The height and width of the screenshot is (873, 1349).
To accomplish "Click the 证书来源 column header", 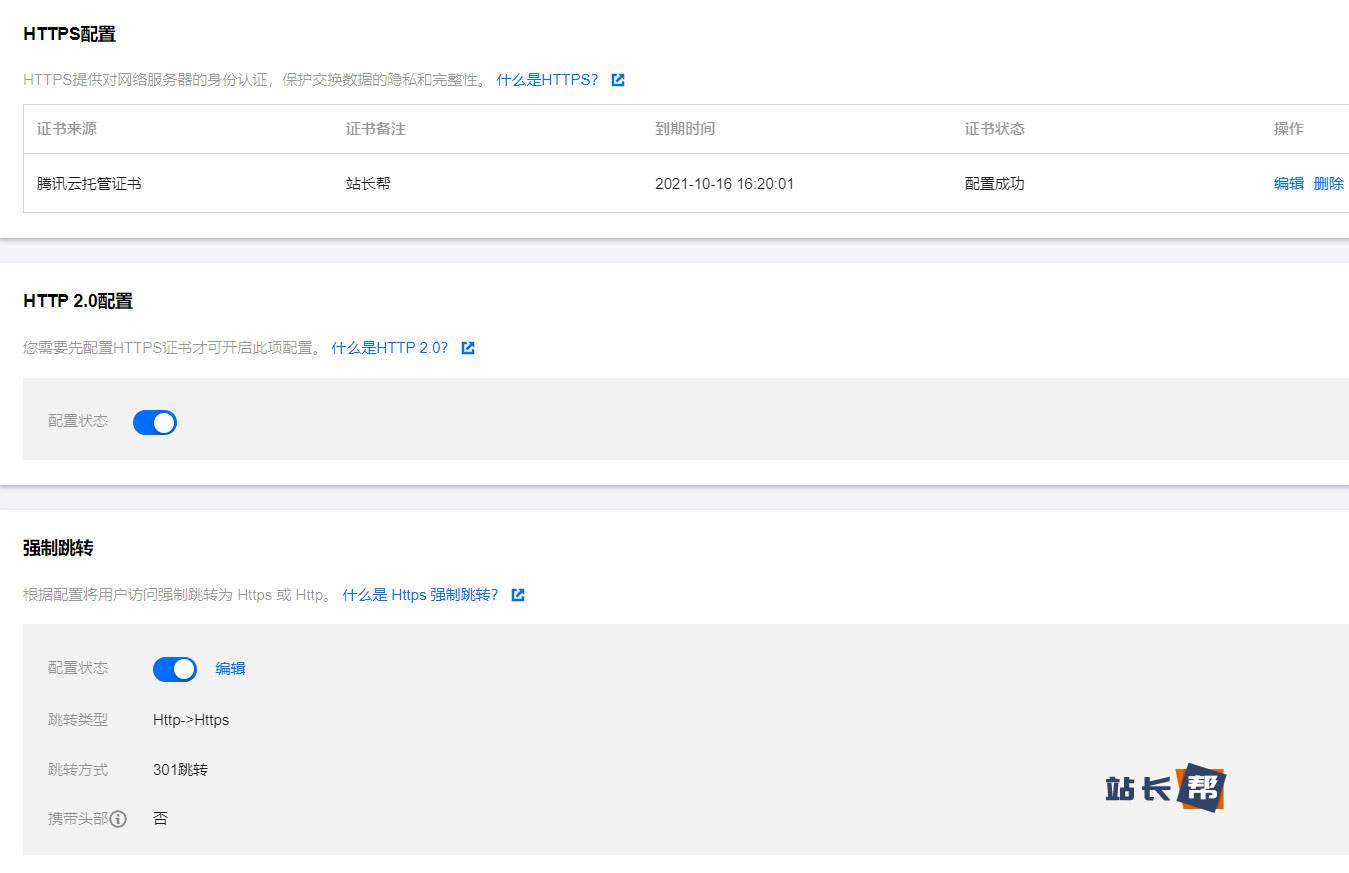I will [67, 129].
